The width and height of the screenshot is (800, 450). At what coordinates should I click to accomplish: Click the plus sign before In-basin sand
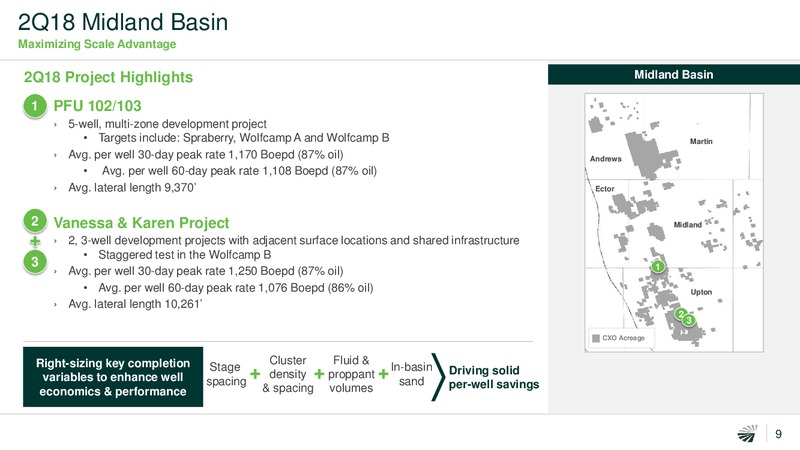[383, 374]
